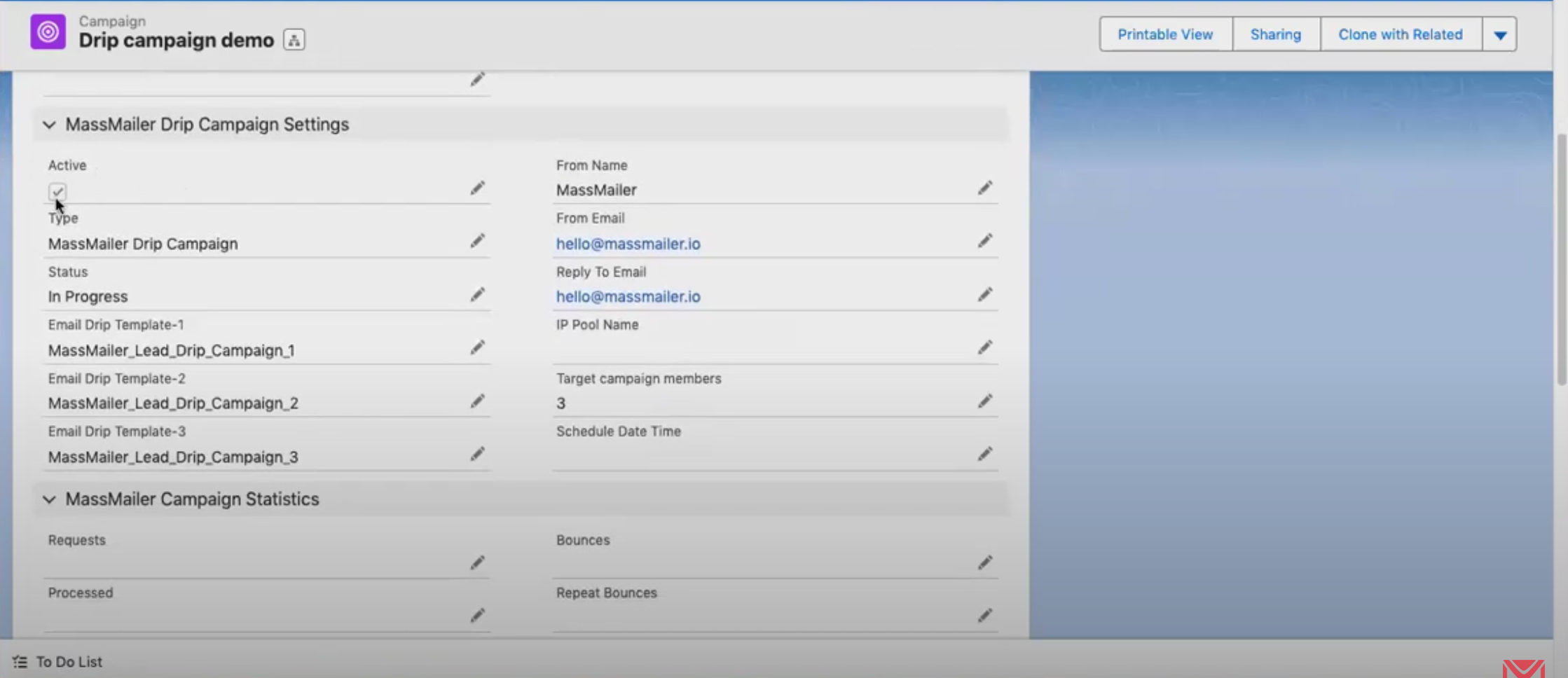This screenshot has width=1568, height=678.
Task: Open the To Do List utility item
Action: (57, 662)
